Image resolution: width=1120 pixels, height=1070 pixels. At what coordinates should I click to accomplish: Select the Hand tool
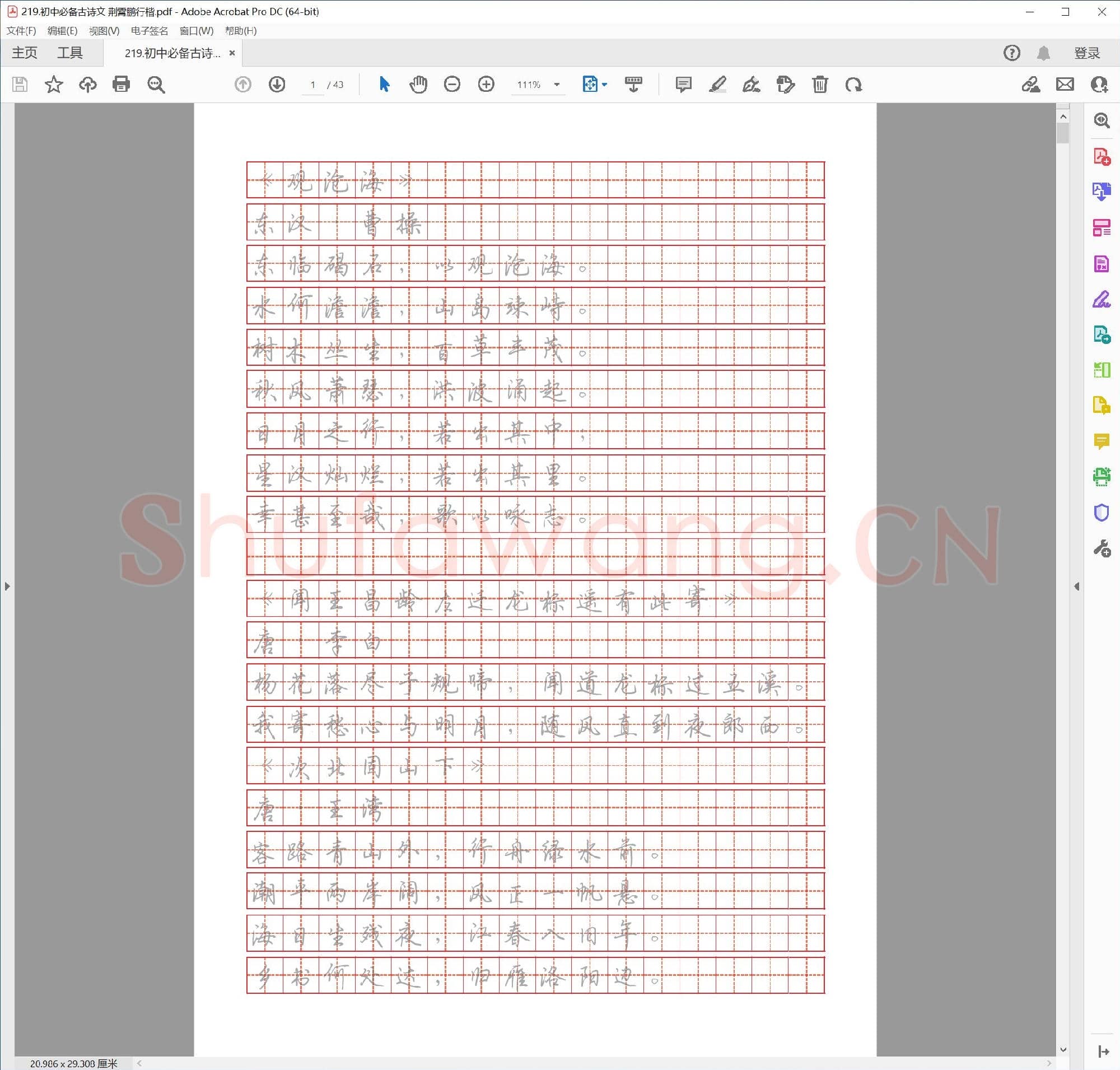(418, 85)
